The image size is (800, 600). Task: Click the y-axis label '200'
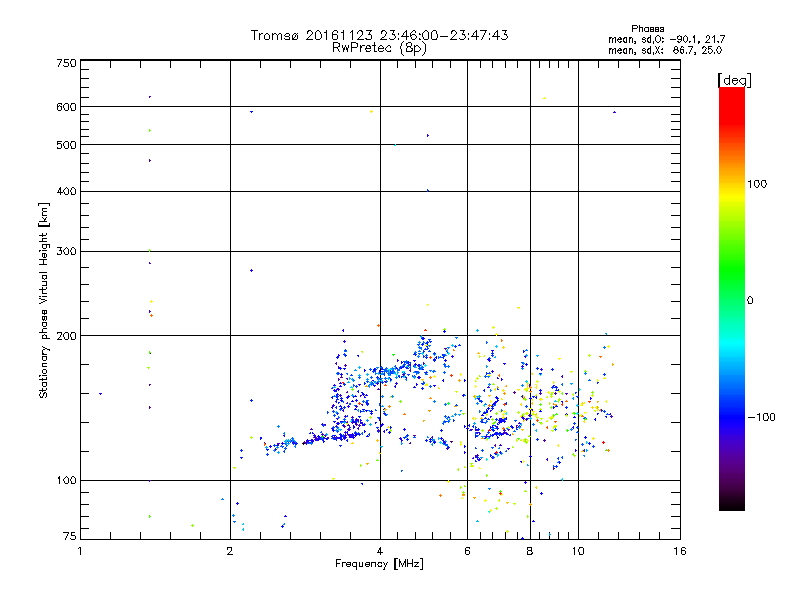(x=66, y=336)
